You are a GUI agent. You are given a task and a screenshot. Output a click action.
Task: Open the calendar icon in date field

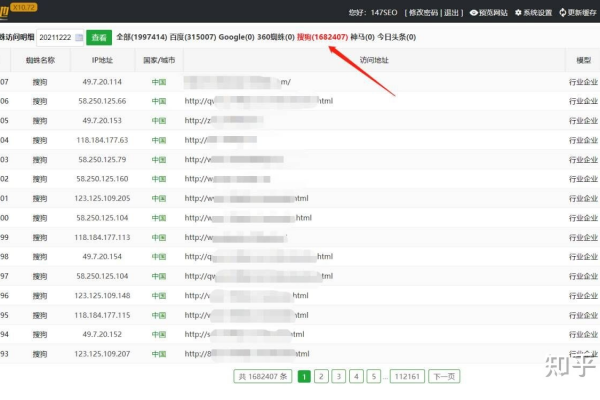[x=78, y=37]
